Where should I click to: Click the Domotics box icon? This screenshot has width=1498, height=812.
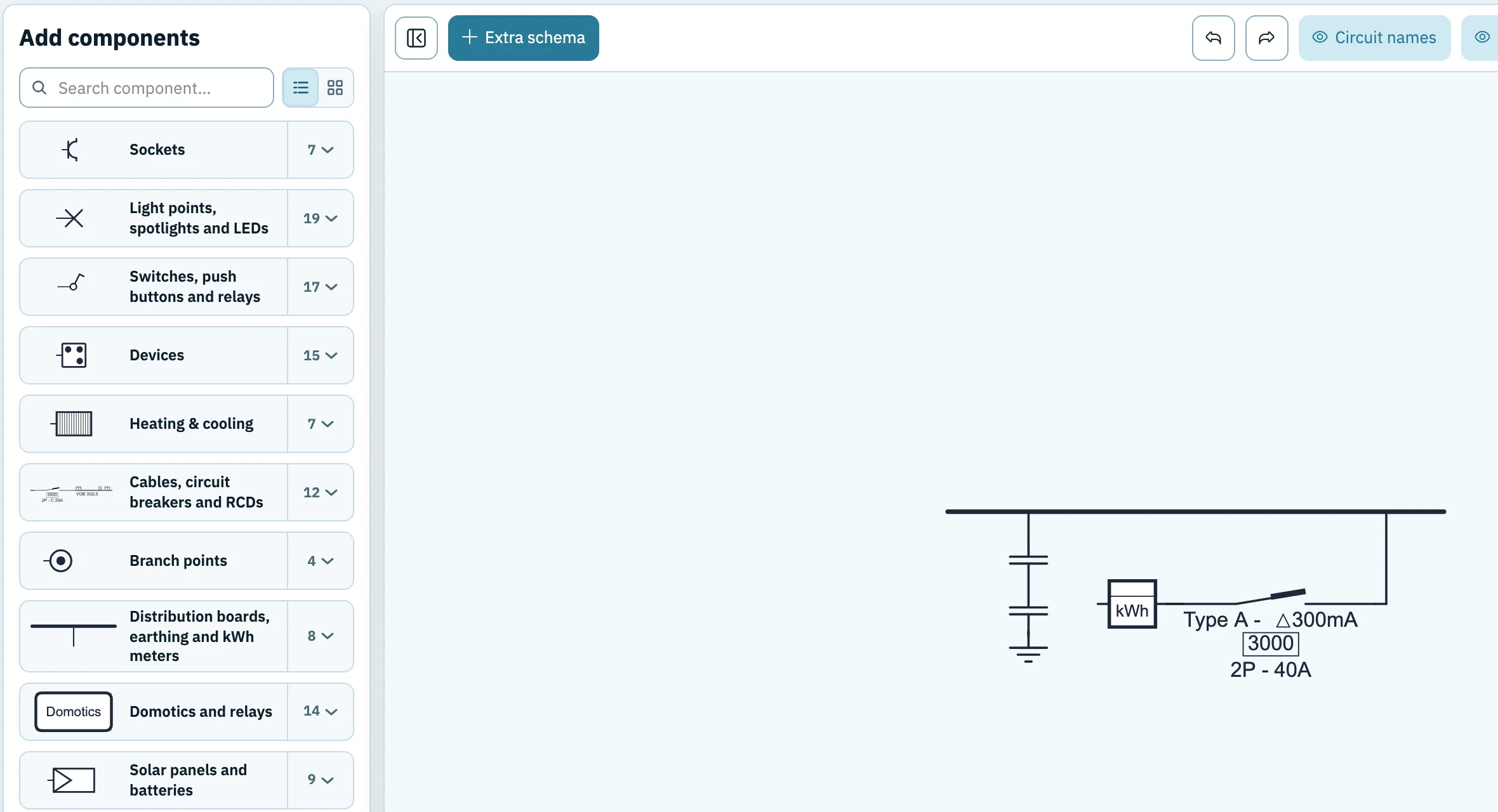[74, 712]
